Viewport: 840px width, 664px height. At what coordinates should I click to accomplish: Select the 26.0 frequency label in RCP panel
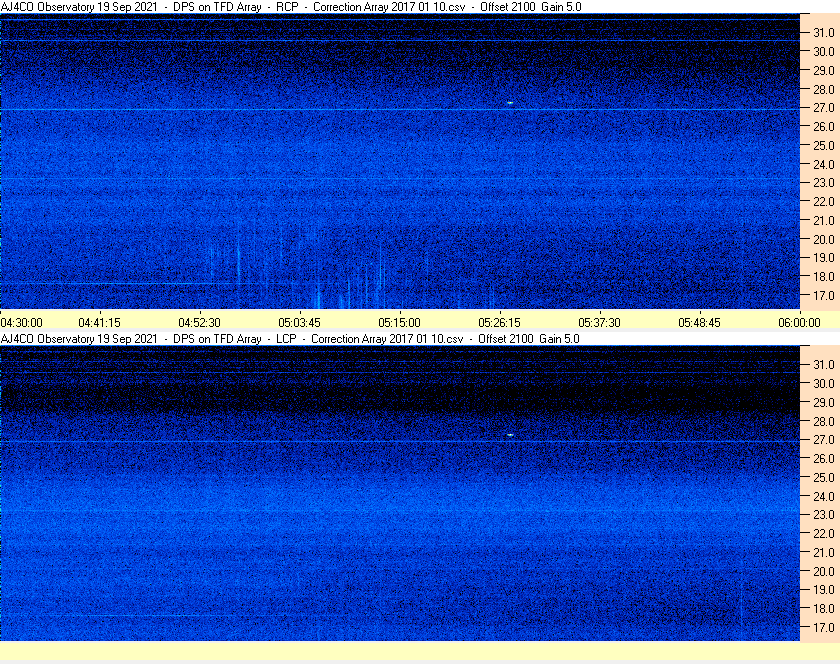[x=824, y=126]
